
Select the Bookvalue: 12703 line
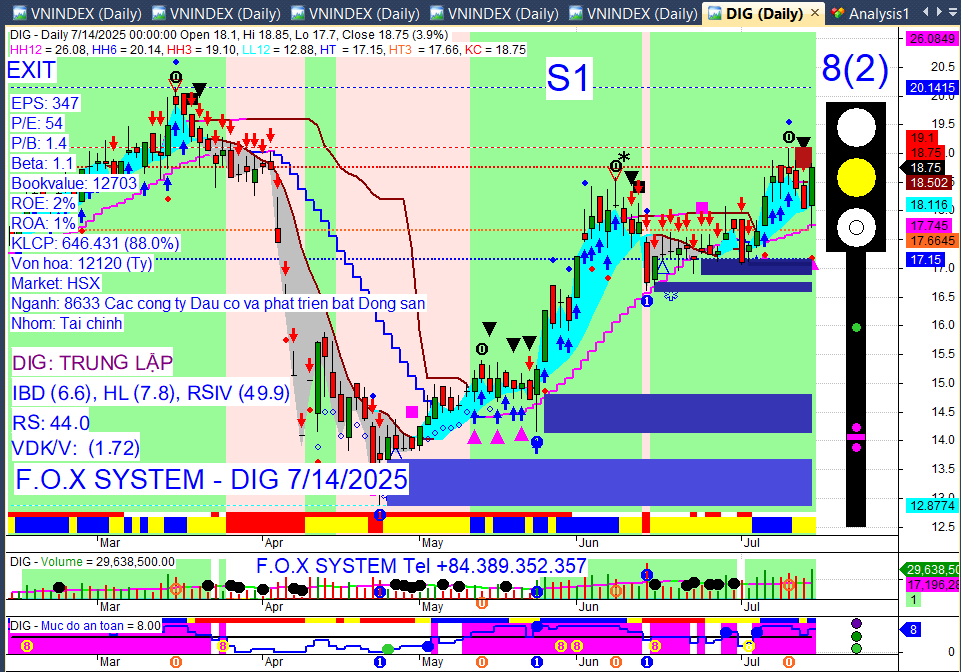(74, 183)
